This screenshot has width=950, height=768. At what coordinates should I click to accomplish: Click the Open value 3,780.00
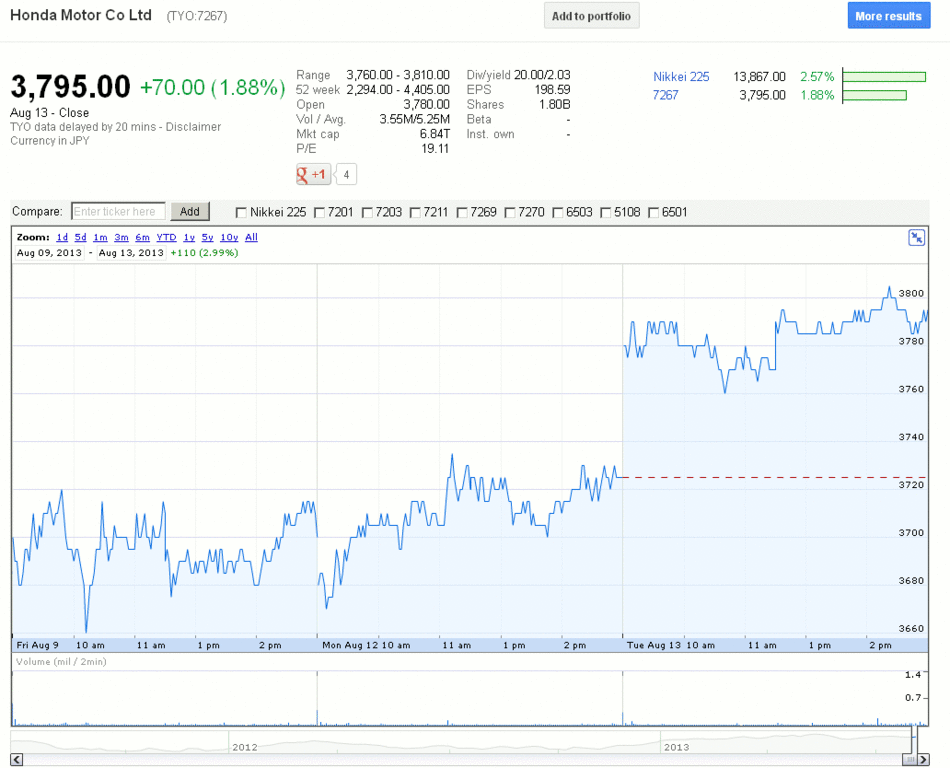pos(427,104)
